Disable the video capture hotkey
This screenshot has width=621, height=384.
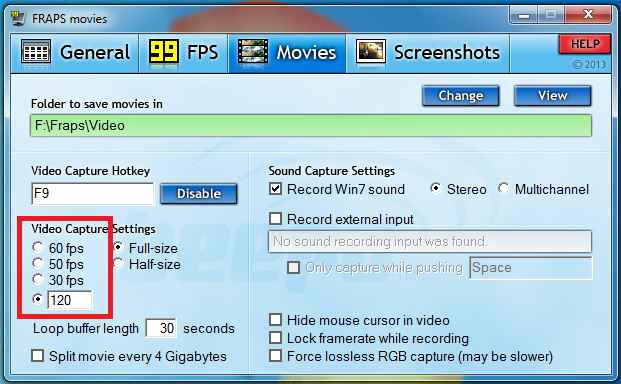click(199, 194)
